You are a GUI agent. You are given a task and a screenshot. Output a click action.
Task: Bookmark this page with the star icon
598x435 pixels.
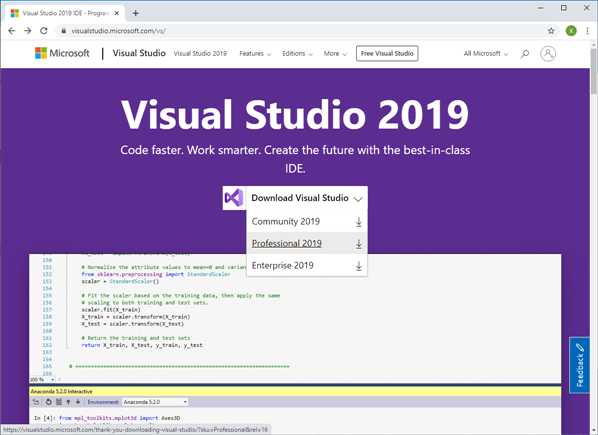[x=551, y=31]
